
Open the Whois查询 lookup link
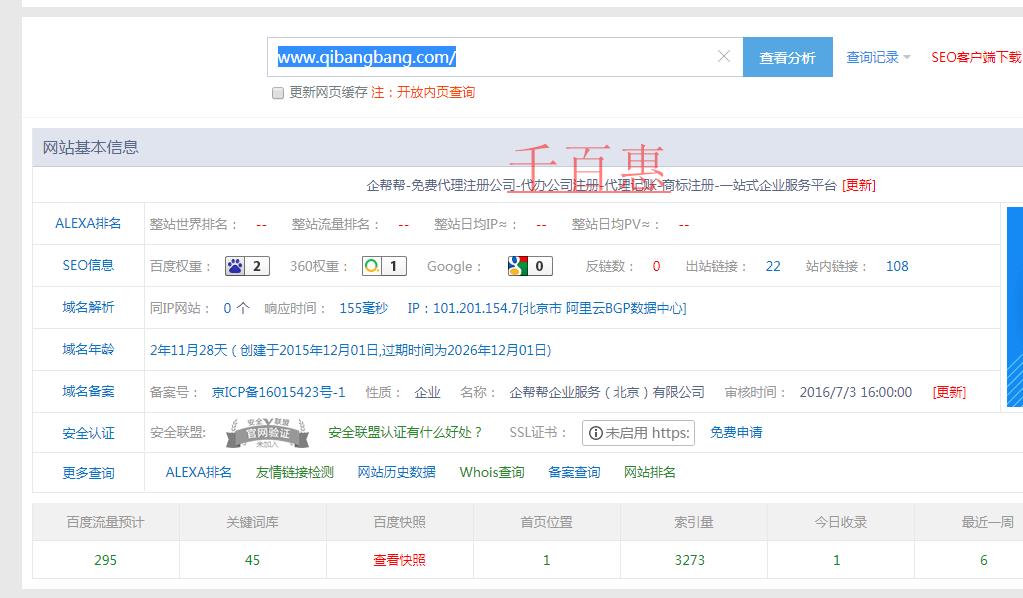(x=491, y=471)
